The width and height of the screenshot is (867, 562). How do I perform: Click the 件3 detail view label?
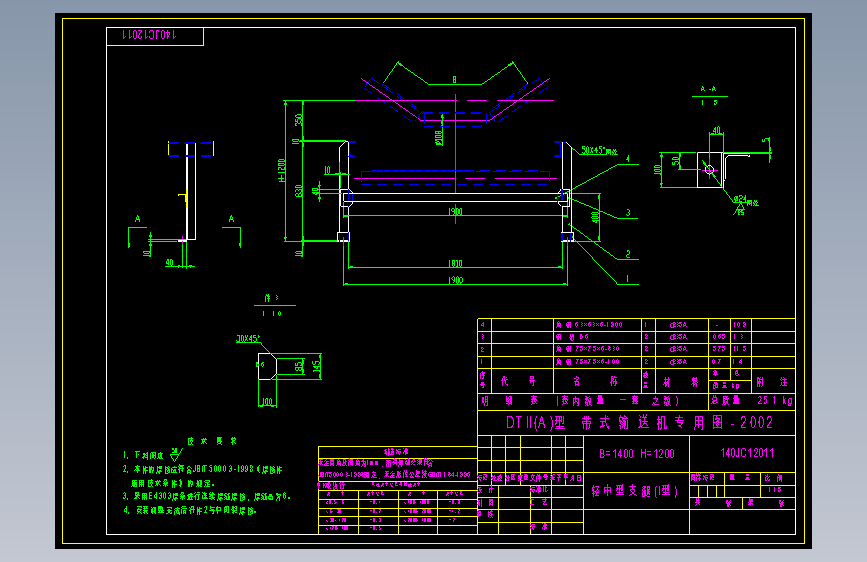[271, 298]
